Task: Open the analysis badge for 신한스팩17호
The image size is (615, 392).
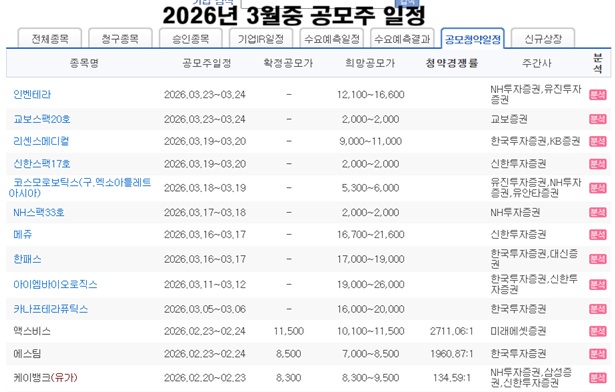Action: [597, 164]
